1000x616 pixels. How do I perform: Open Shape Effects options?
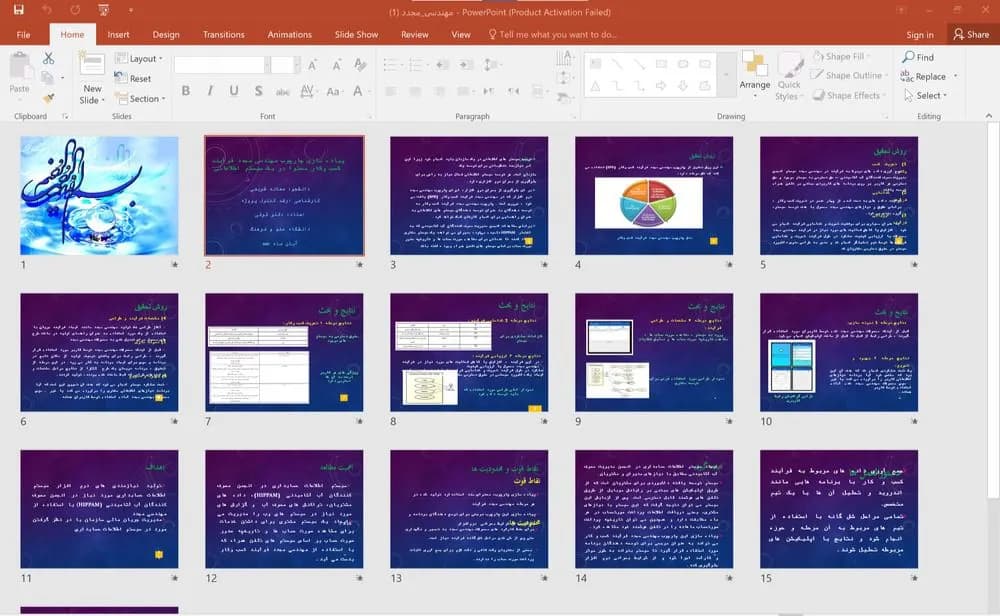(x=848, y=96)
